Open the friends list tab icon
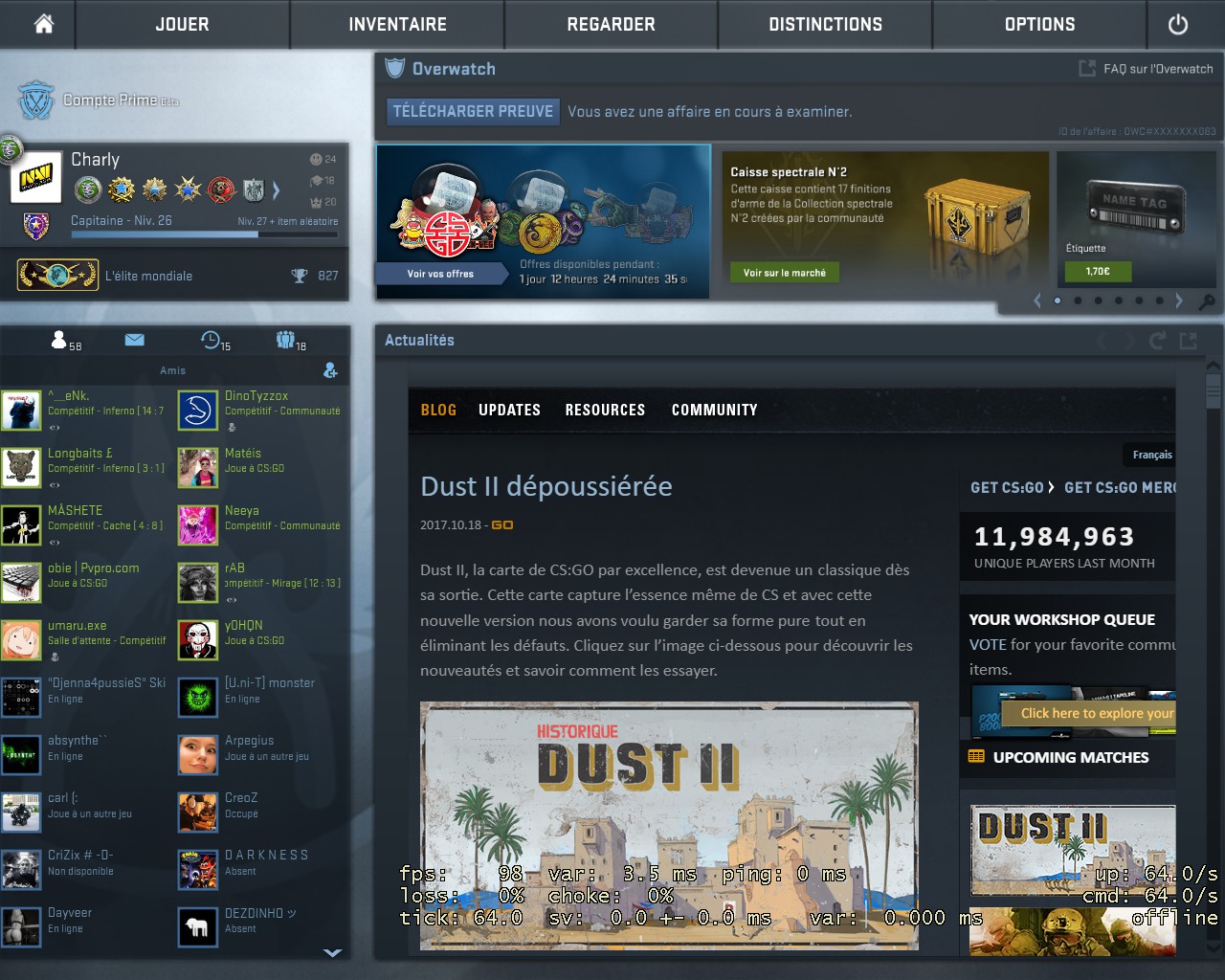Viewport: 1225px width, 980px height. (x=60, y=340)
